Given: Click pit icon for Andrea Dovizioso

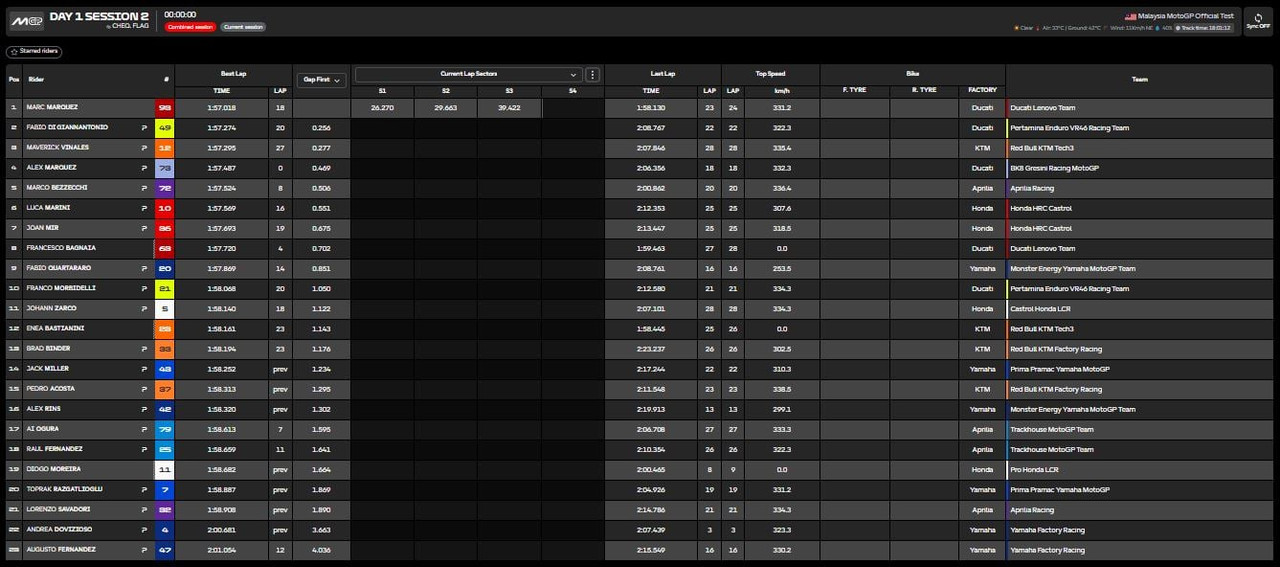Looking at the screenshot, I should 145,529.
